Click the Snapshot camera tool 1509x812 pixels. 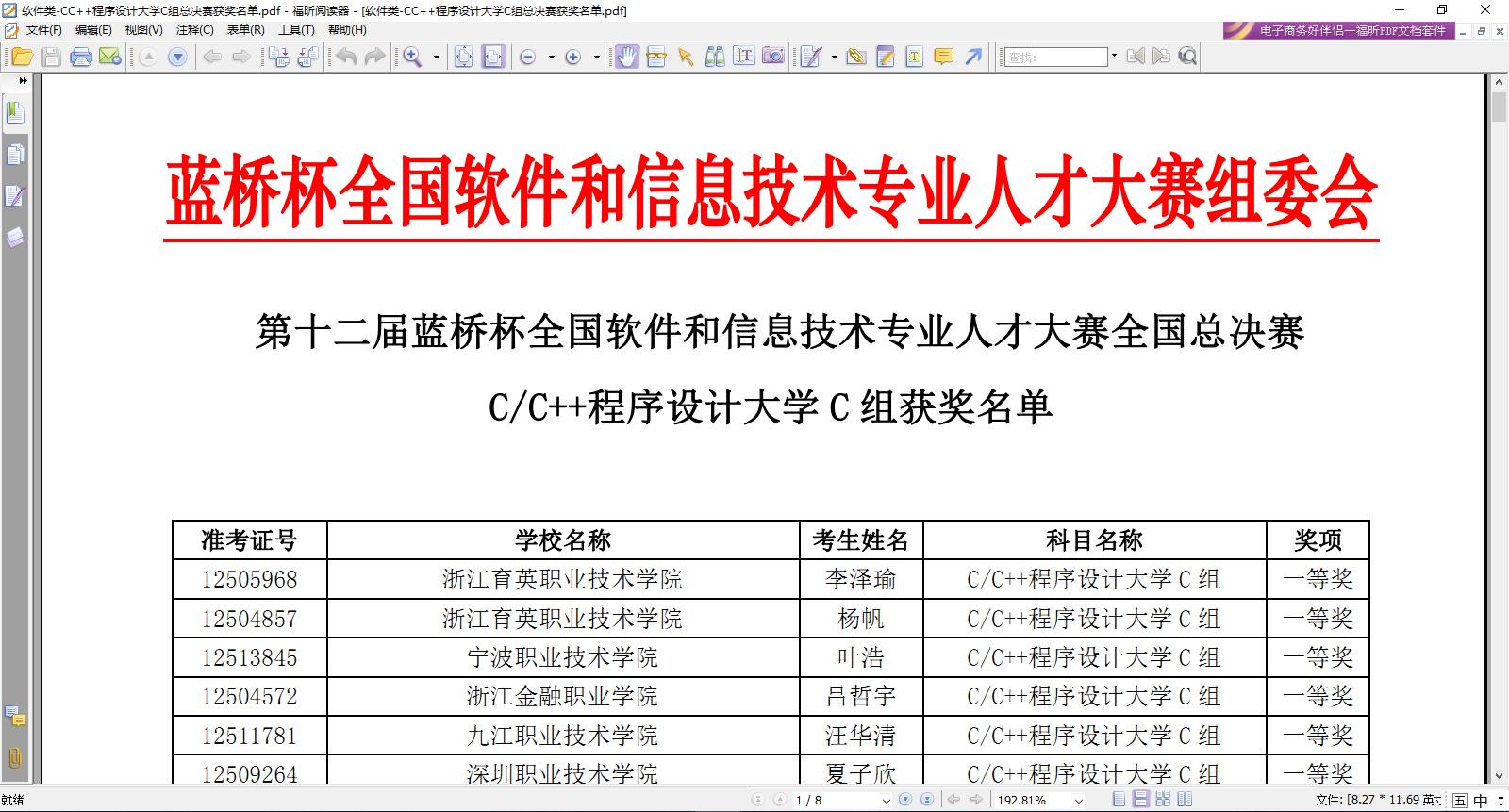pos(773,57)
